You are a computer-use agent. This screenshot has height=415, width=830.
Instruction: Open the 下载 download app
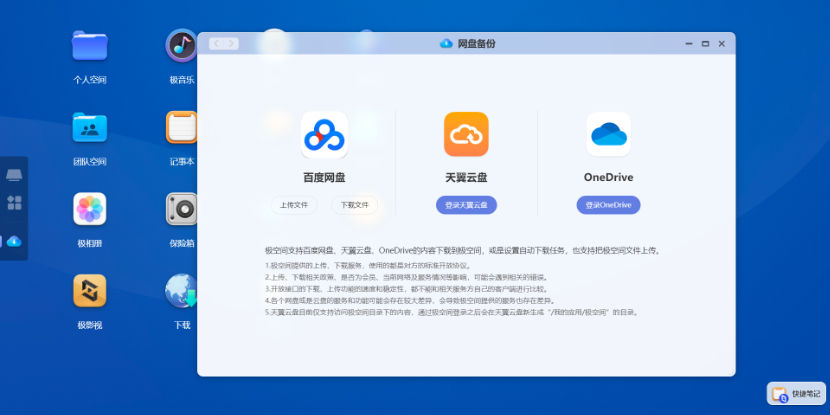pyautogui.click(x=182, y=291)
